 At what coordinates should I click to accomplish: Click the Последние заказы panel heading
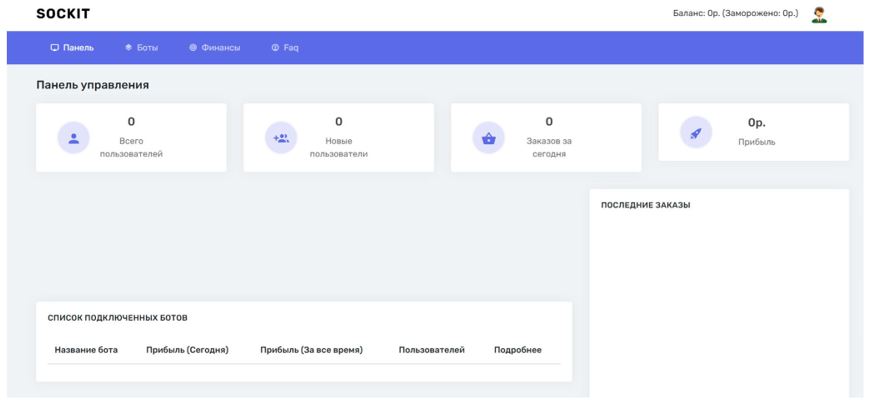click(x=645, y=206)
